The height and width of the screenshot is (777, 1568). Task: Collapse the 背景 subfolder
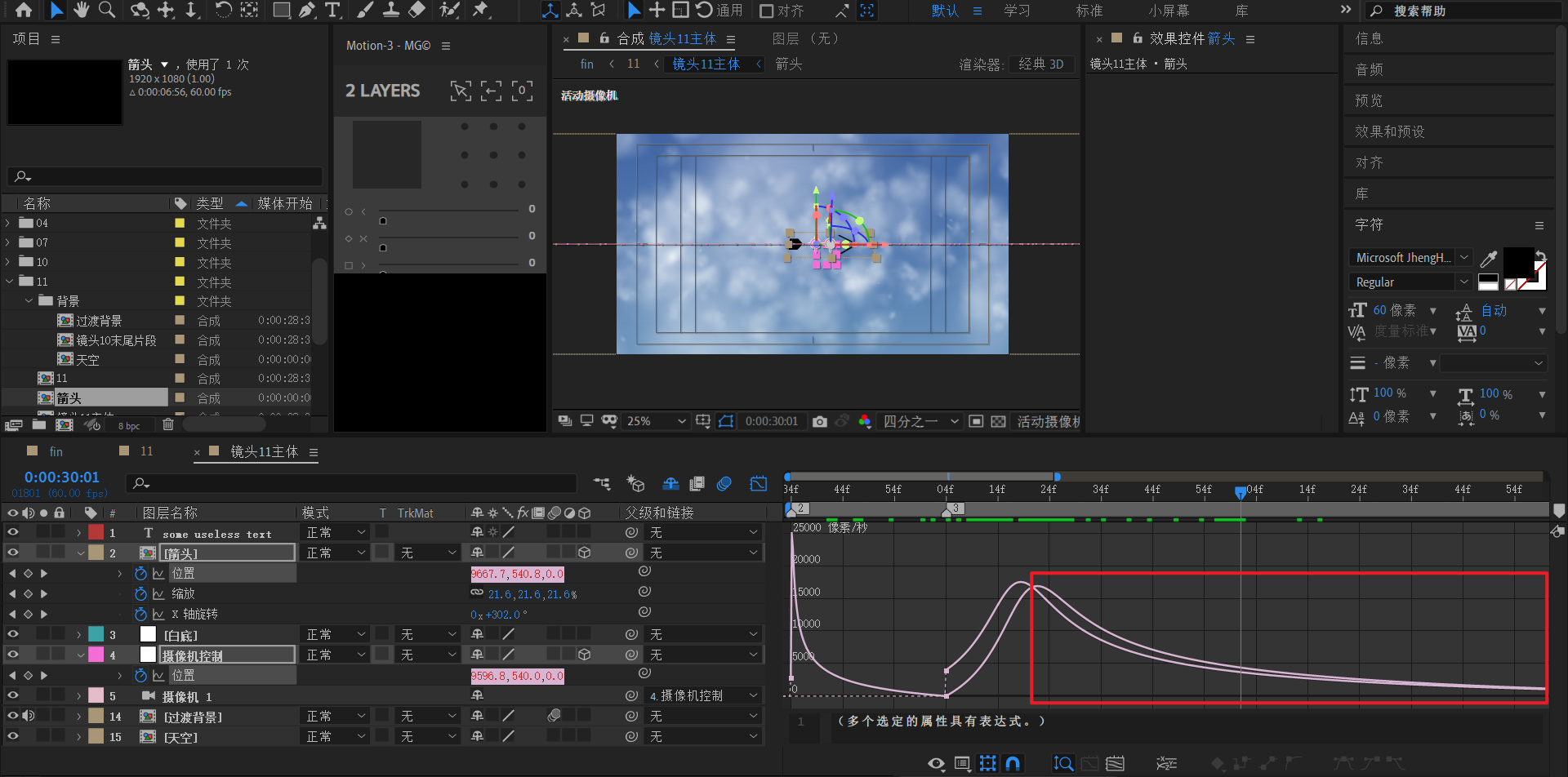tap(29, 300)
